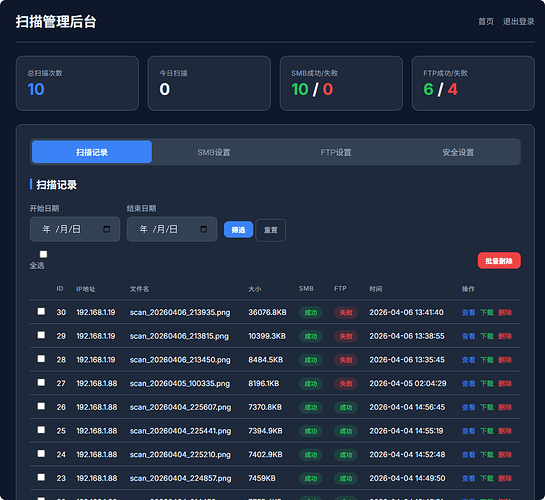
Task: Click the 重置 reset button
Action: coord(271,230)
